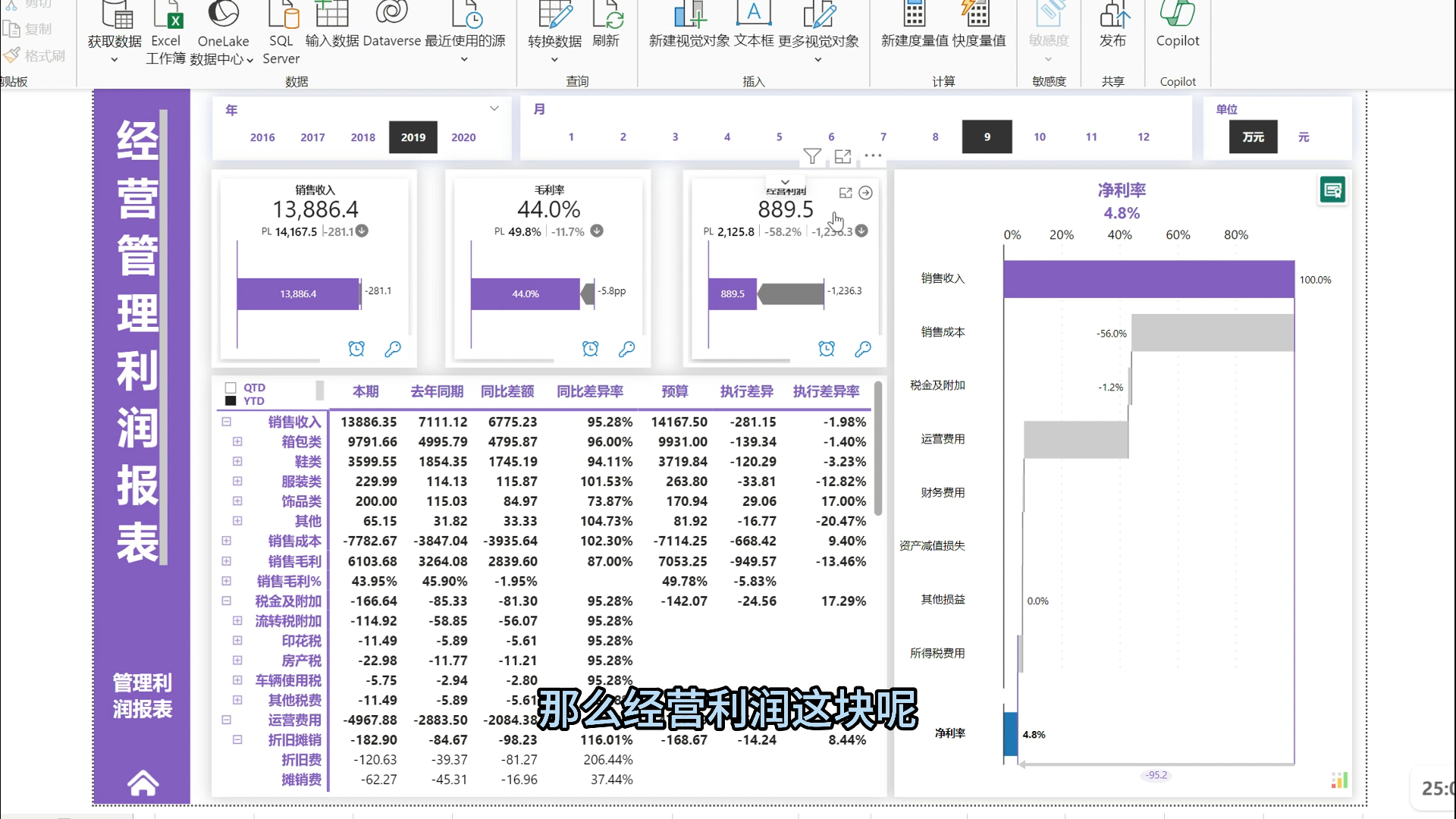Select year 2018 in the slicer

362,137
